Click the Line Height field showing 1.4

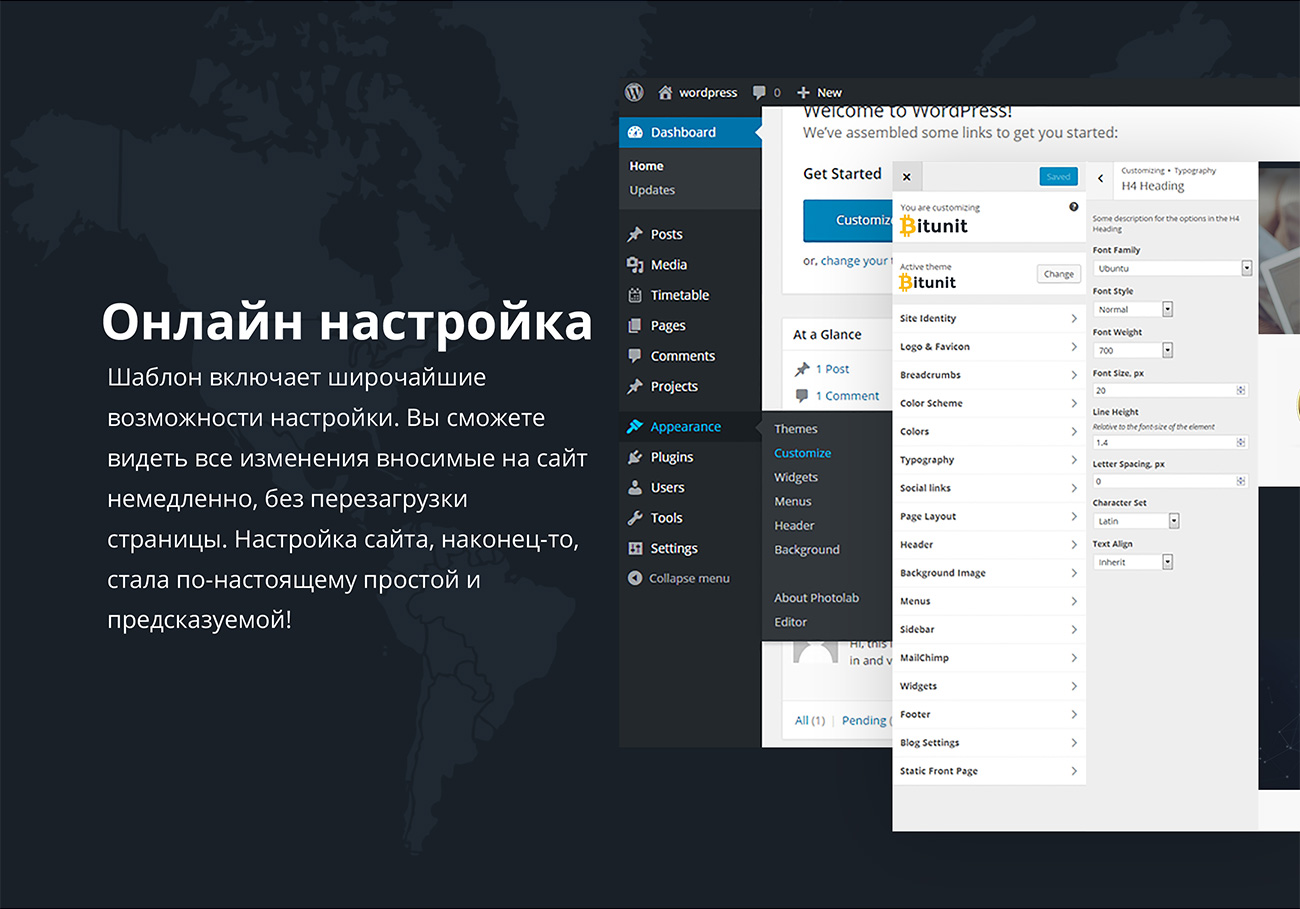click(1170, 442)
